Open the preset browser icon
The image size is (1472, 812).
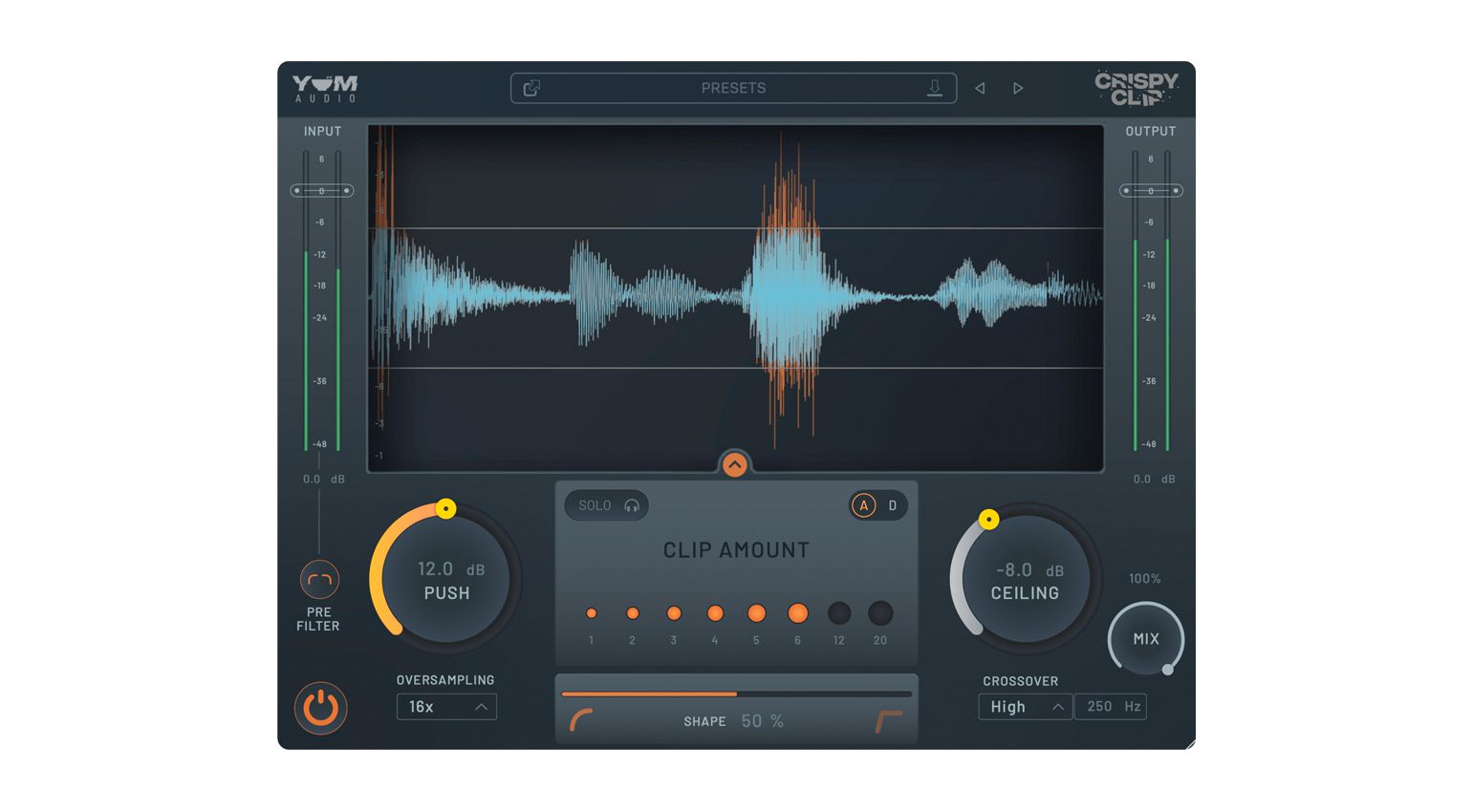click(531, 88)
